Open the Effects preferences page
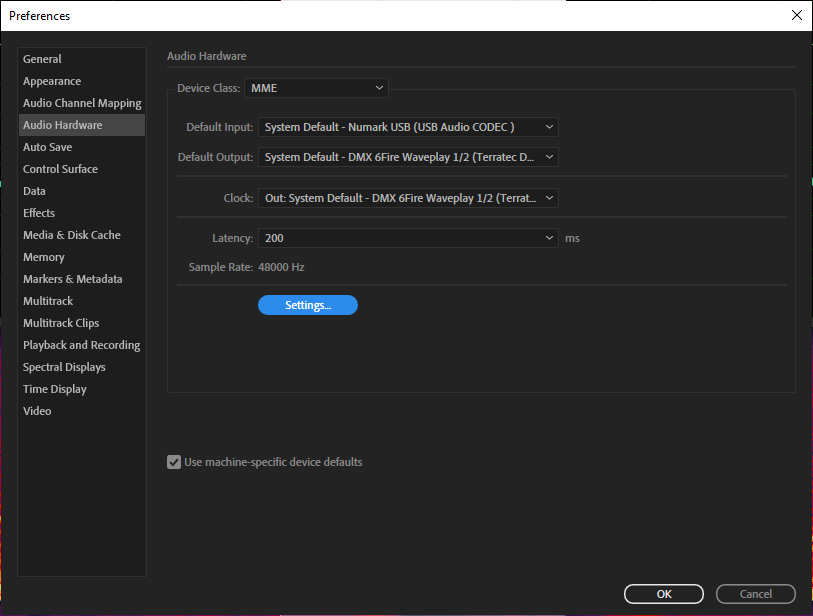 (39, 212)
